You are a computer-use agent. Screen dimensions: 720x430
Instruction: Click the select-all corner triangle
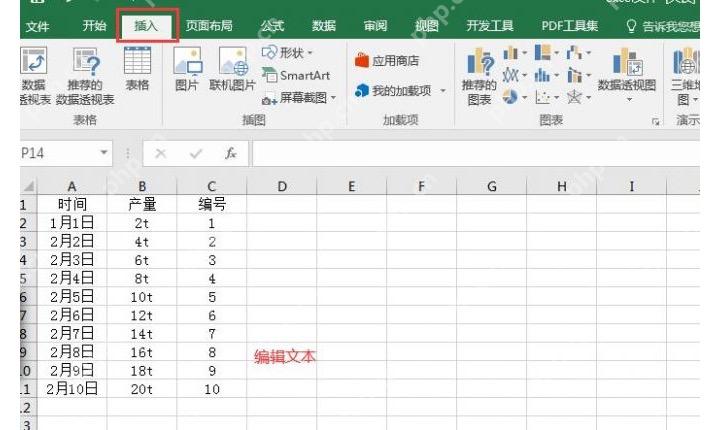28,186
